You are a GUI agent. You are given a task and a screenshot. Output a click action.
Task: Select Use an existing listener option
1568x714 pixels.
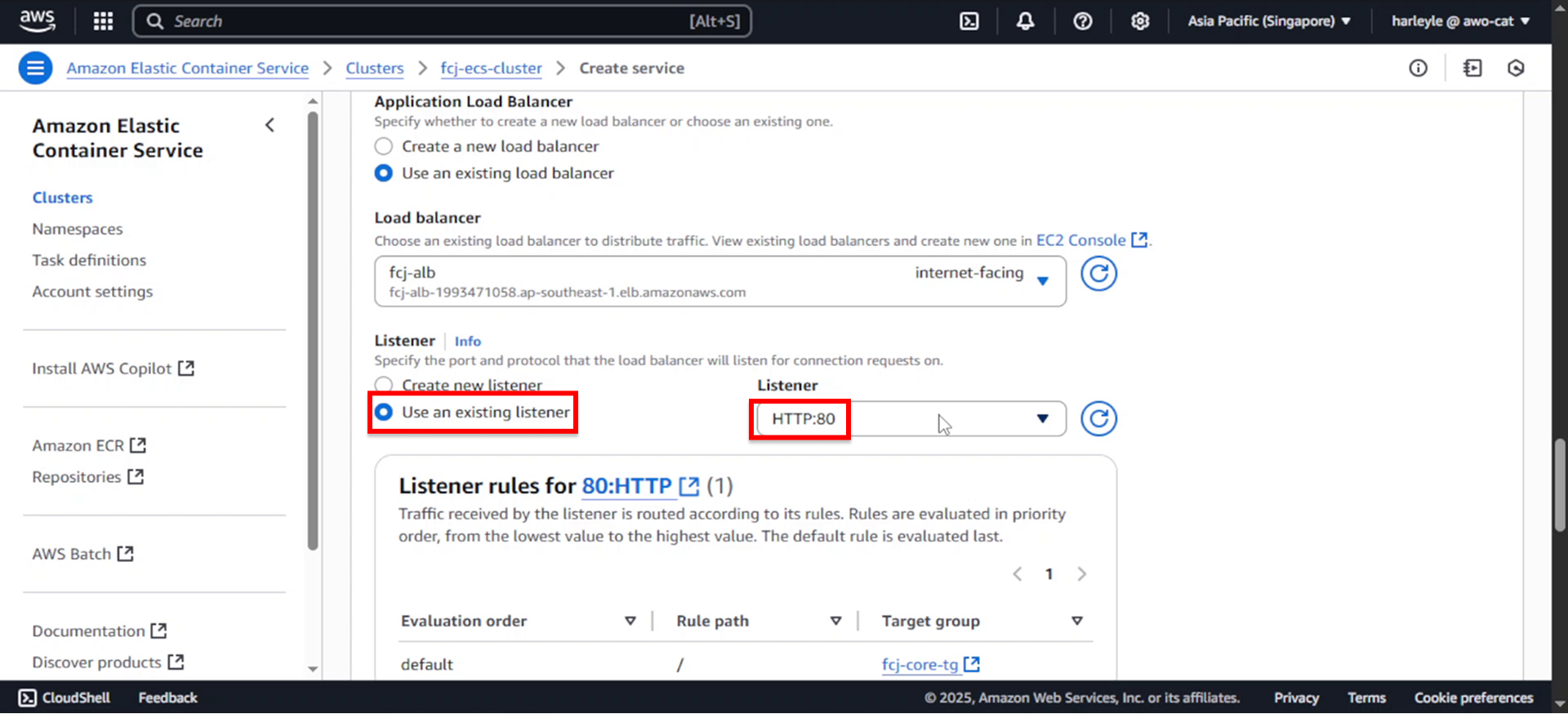pyautogui.click(x=383, y=413)
